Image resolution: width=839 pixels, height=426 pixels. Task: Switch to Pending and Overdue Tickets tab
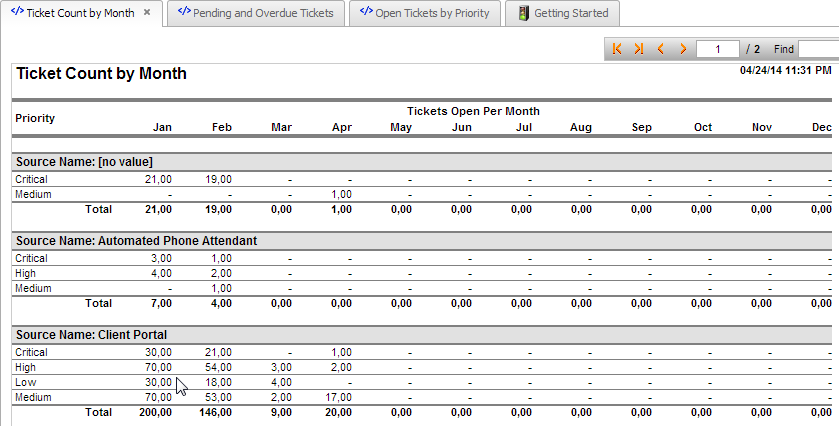pos(262,13)
